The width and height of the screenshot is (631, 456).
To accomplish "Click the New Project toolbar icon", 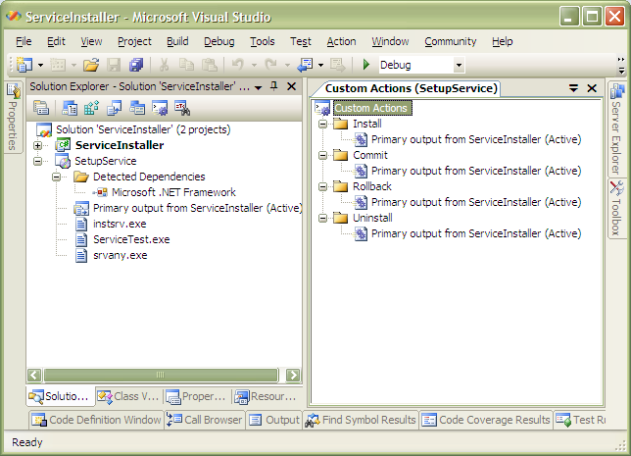I will pos(25,65).
